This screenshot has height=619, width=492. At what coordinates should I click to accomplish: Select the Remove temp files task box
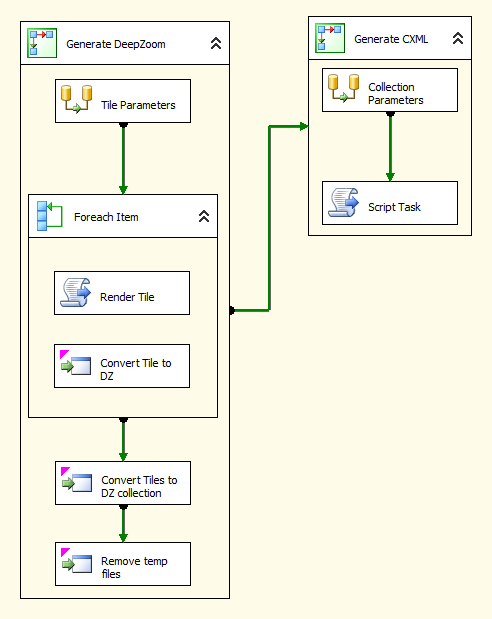[x=123, y=564]
